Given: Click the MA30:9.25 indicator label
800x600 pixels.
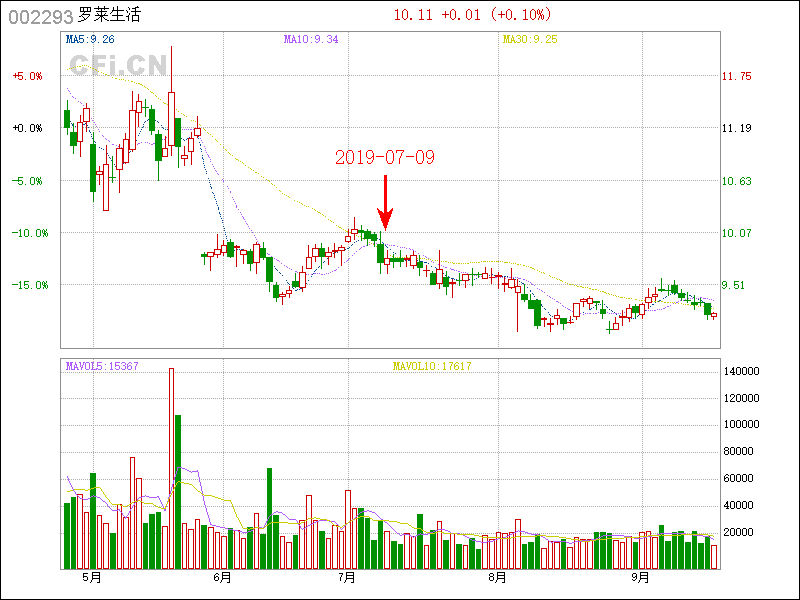Looking at the screenshot, I should (530, 39).
